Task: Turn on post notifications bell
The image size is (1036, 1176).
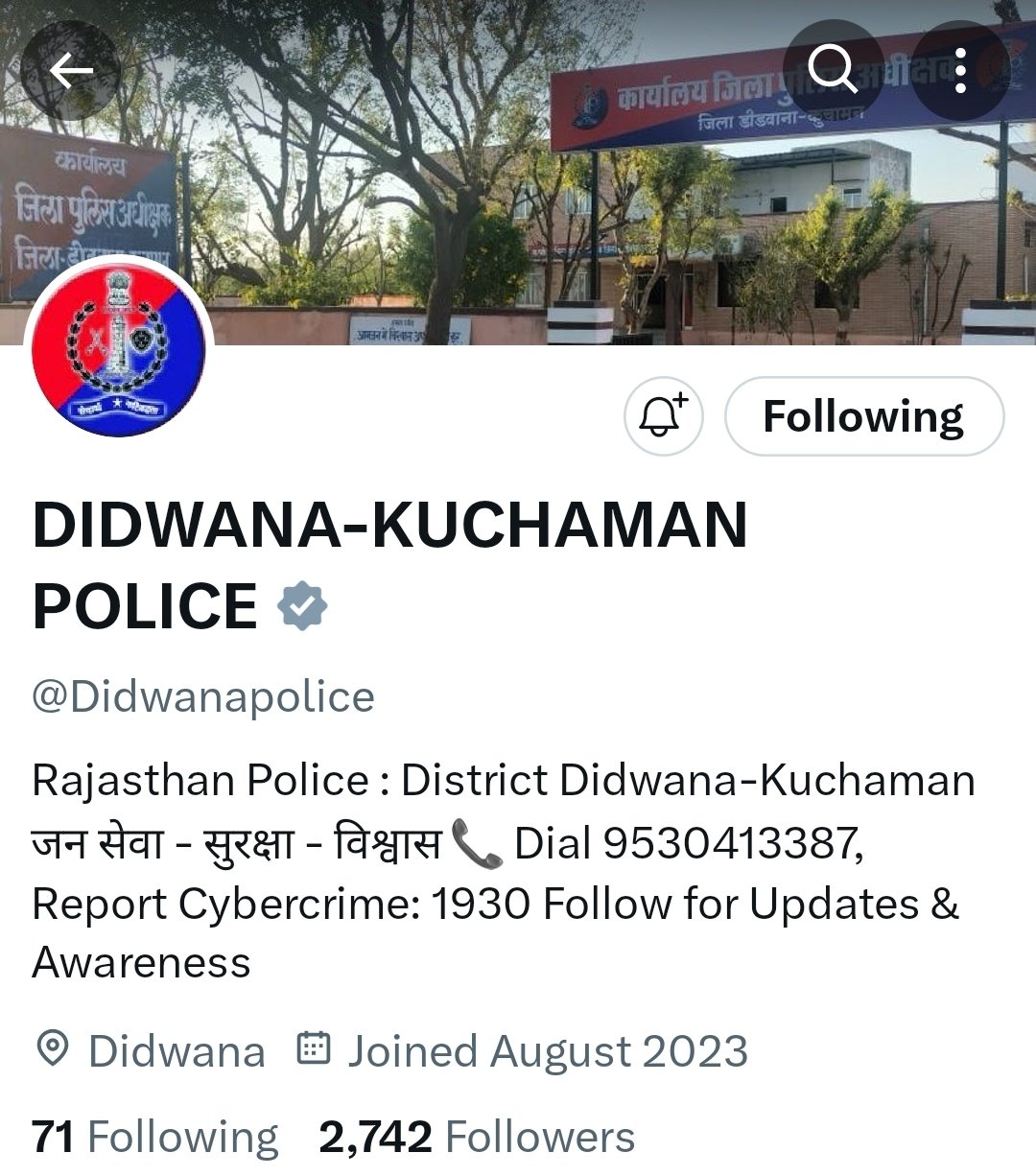Action: (x=664, y=416)
